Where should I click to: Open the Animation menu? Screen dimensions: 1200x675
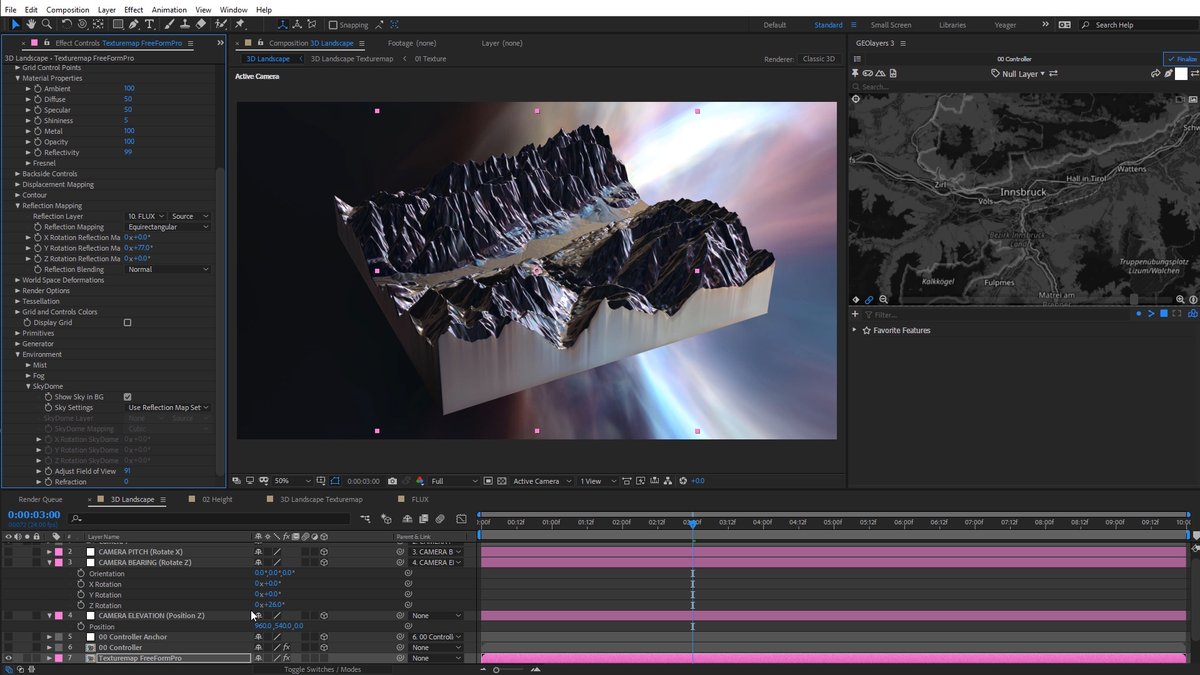[x=169, y=9]
